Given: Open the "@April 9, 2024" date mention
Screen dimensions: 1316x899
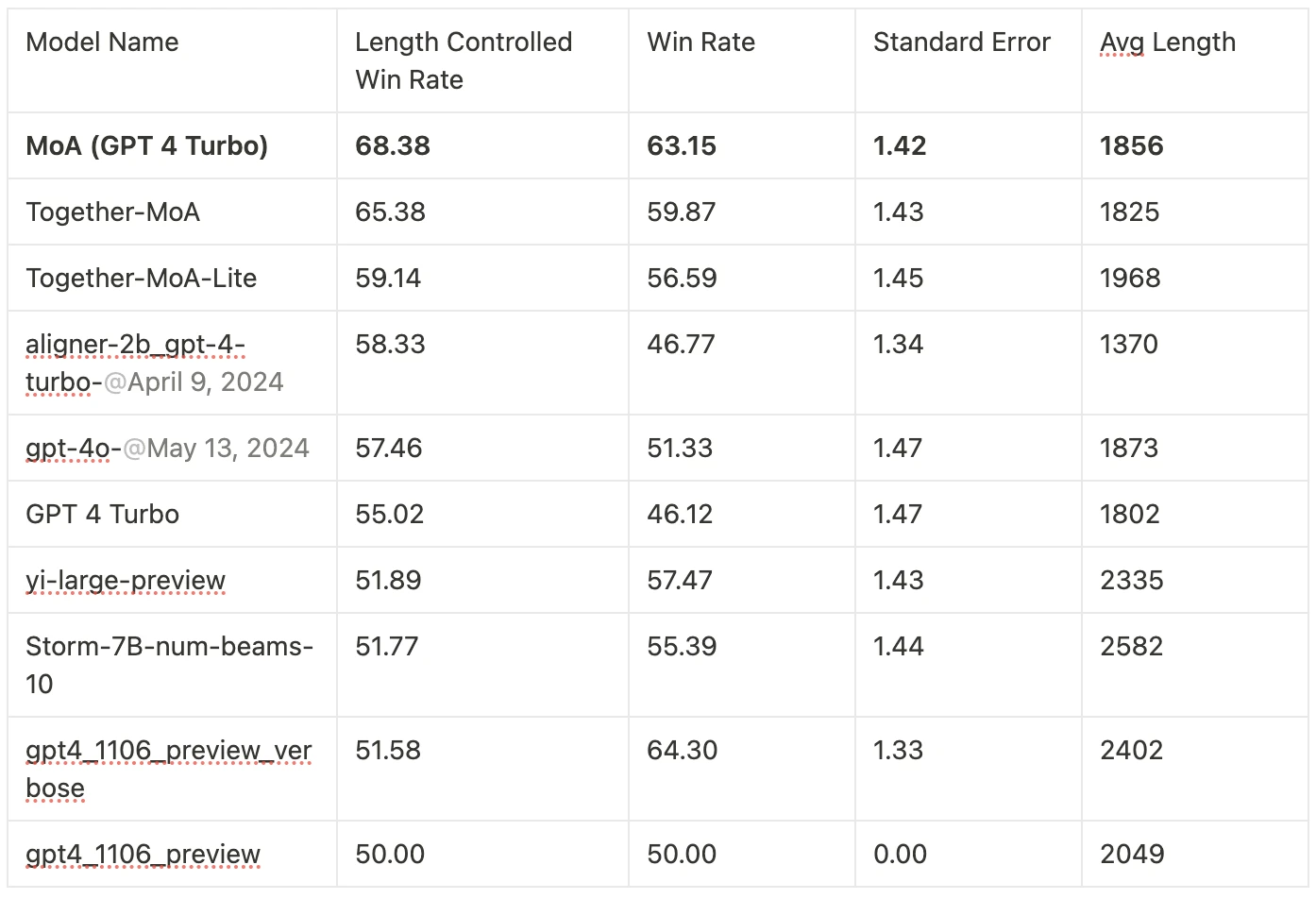Looking at the screenshot, I should 194,382.
